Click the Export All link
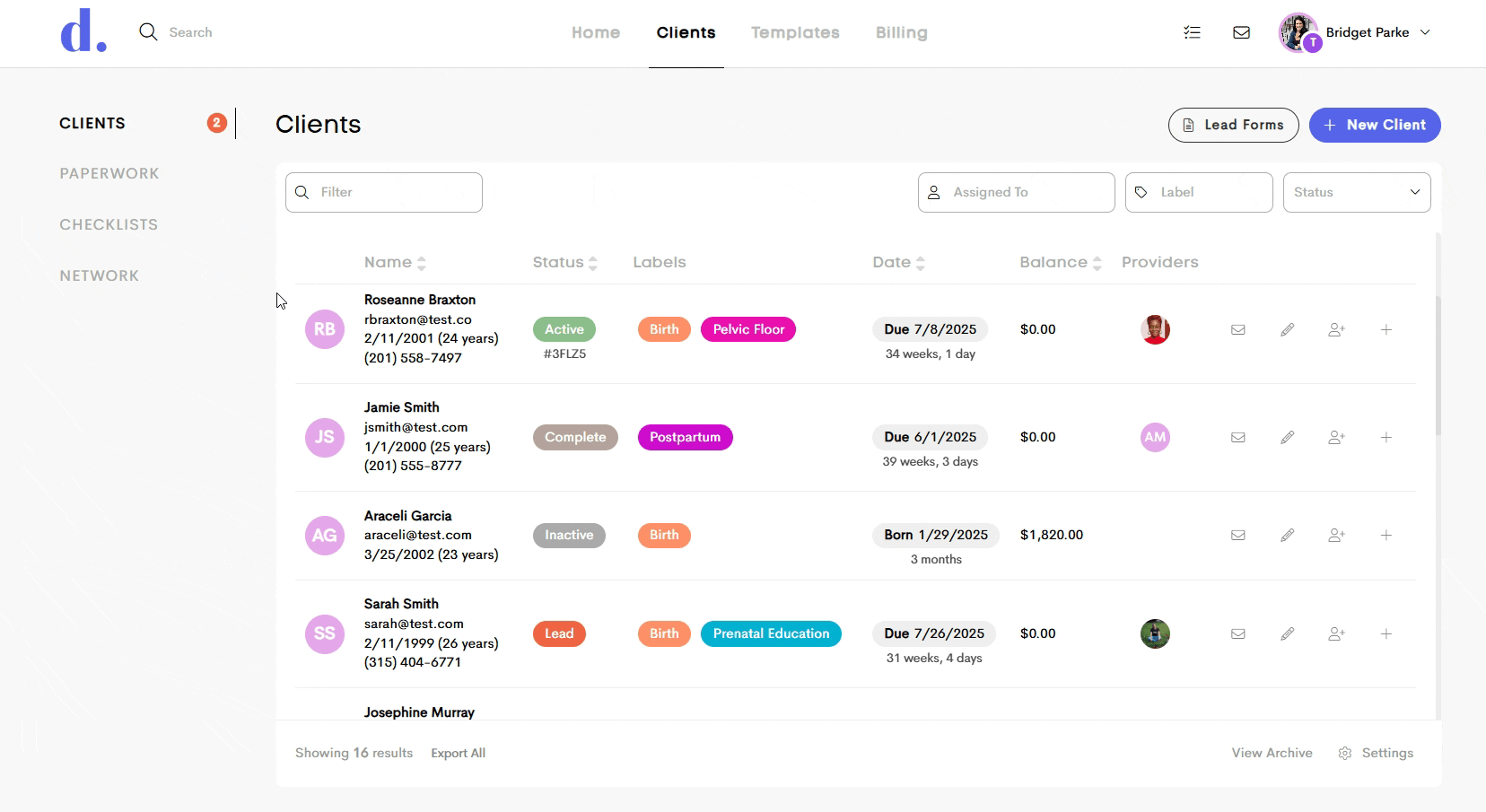The width and height of the screenshot is (1486, 812). tap(458, 753)
